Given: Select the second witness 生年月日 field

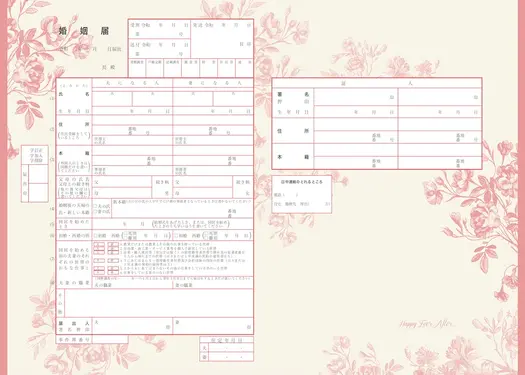Looking at the screenshot, I should tap(440, 112).
